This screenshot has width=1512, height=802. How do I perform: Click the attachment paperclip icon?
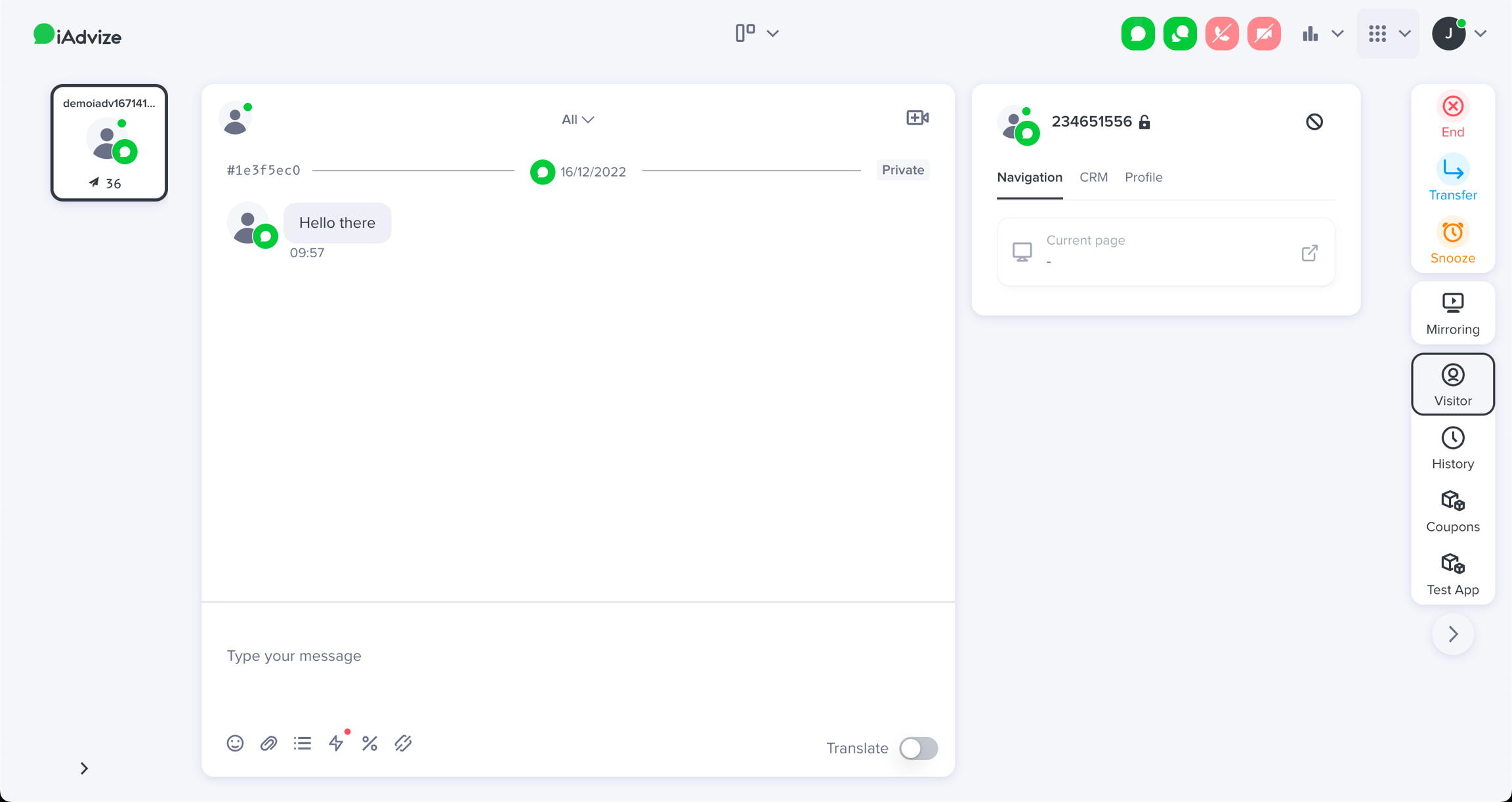(268, 743)
